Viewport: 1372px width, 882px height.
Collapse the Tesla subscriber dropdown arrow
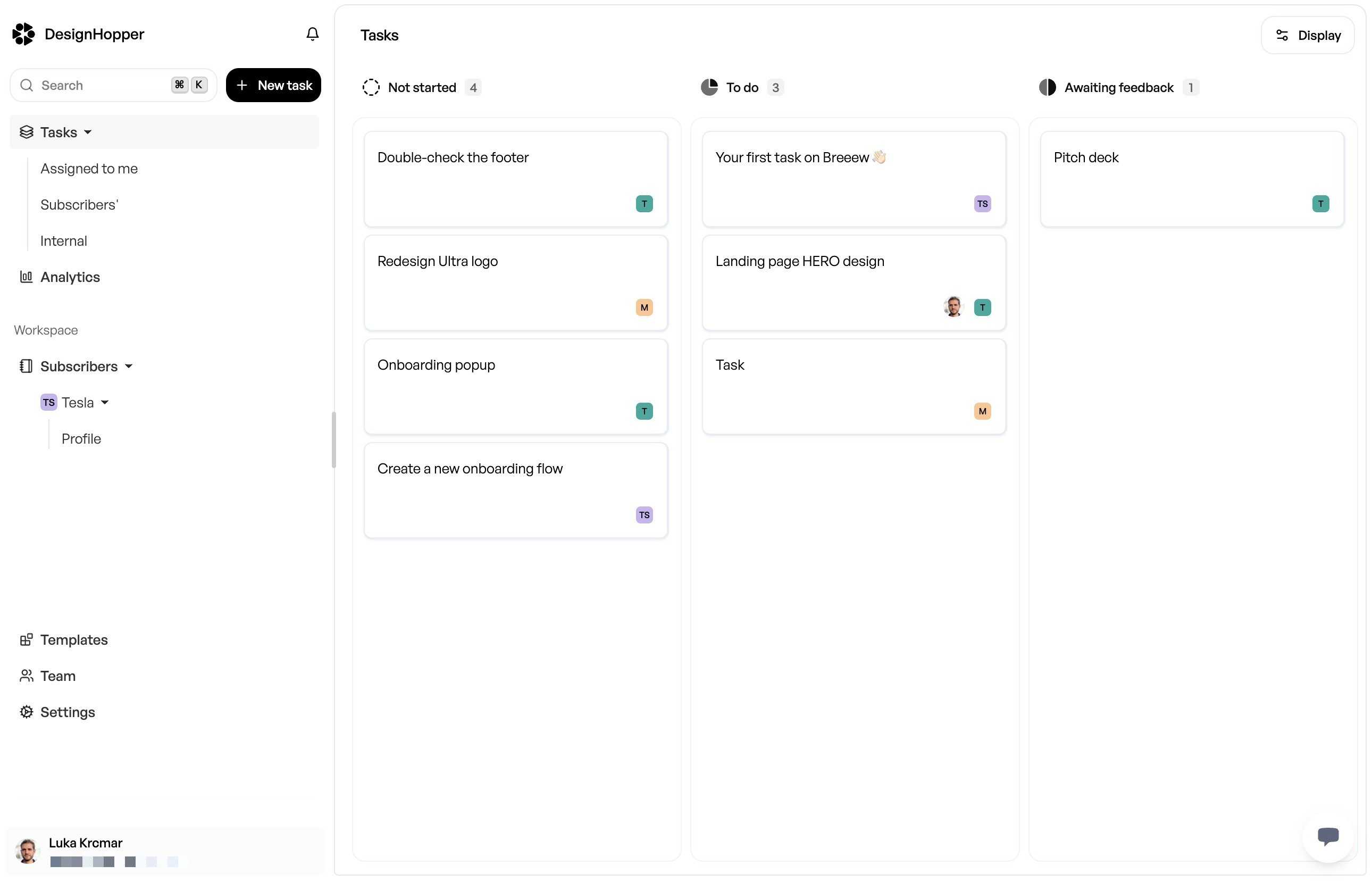[x=105, y=403]
